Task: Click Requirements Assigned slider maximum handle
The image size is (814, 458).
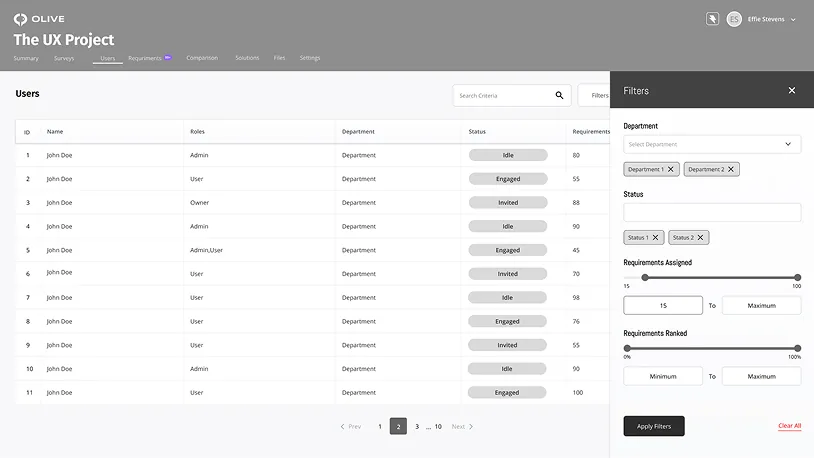Action: click(x=797, y=277)
